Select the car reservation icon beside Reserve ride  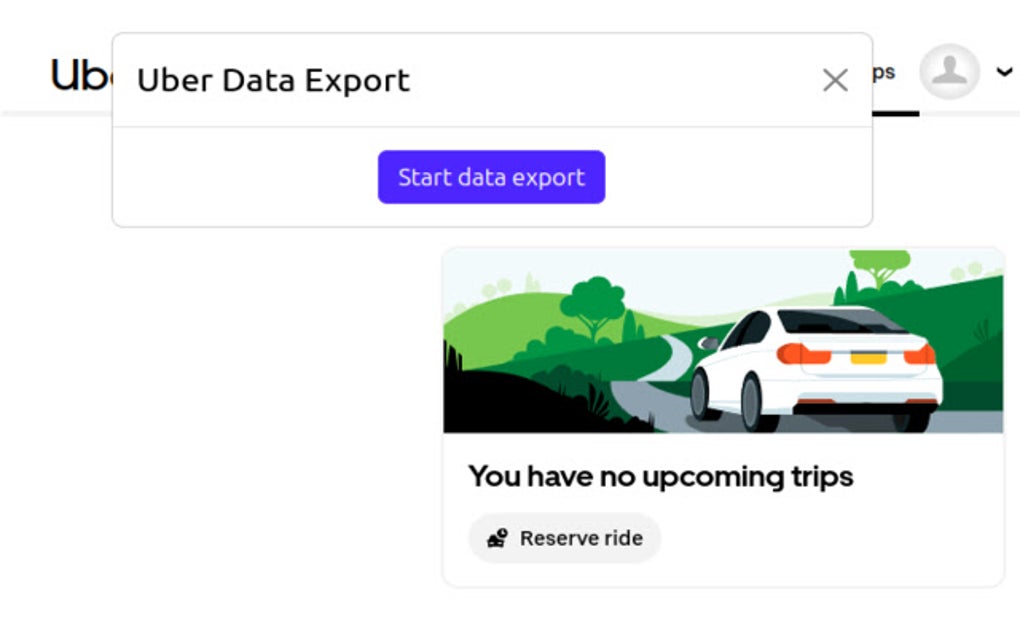(x=497, y=537)
